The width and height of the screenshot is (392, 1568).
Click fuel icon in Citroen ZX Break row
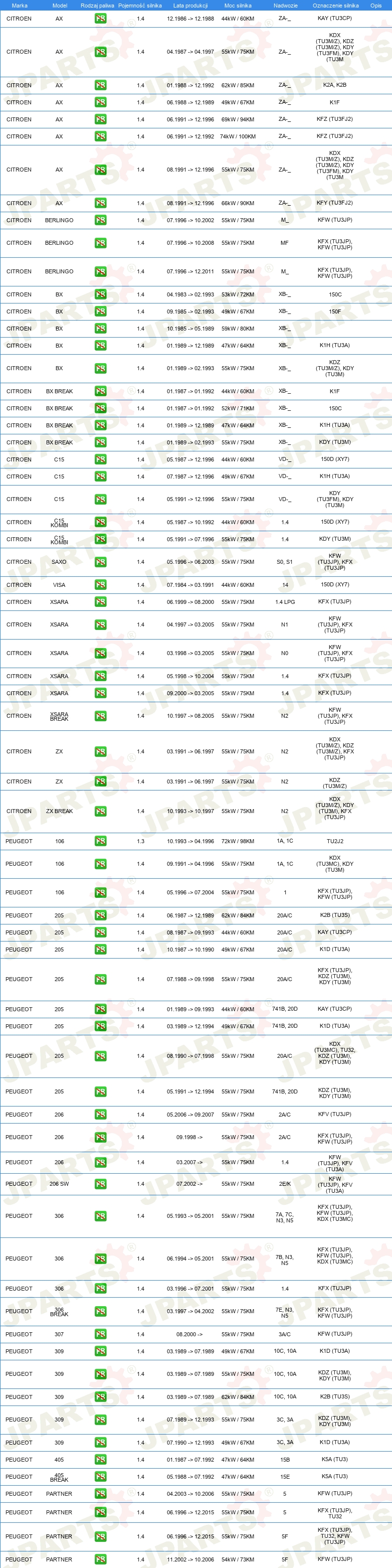(x=100, y=812)
